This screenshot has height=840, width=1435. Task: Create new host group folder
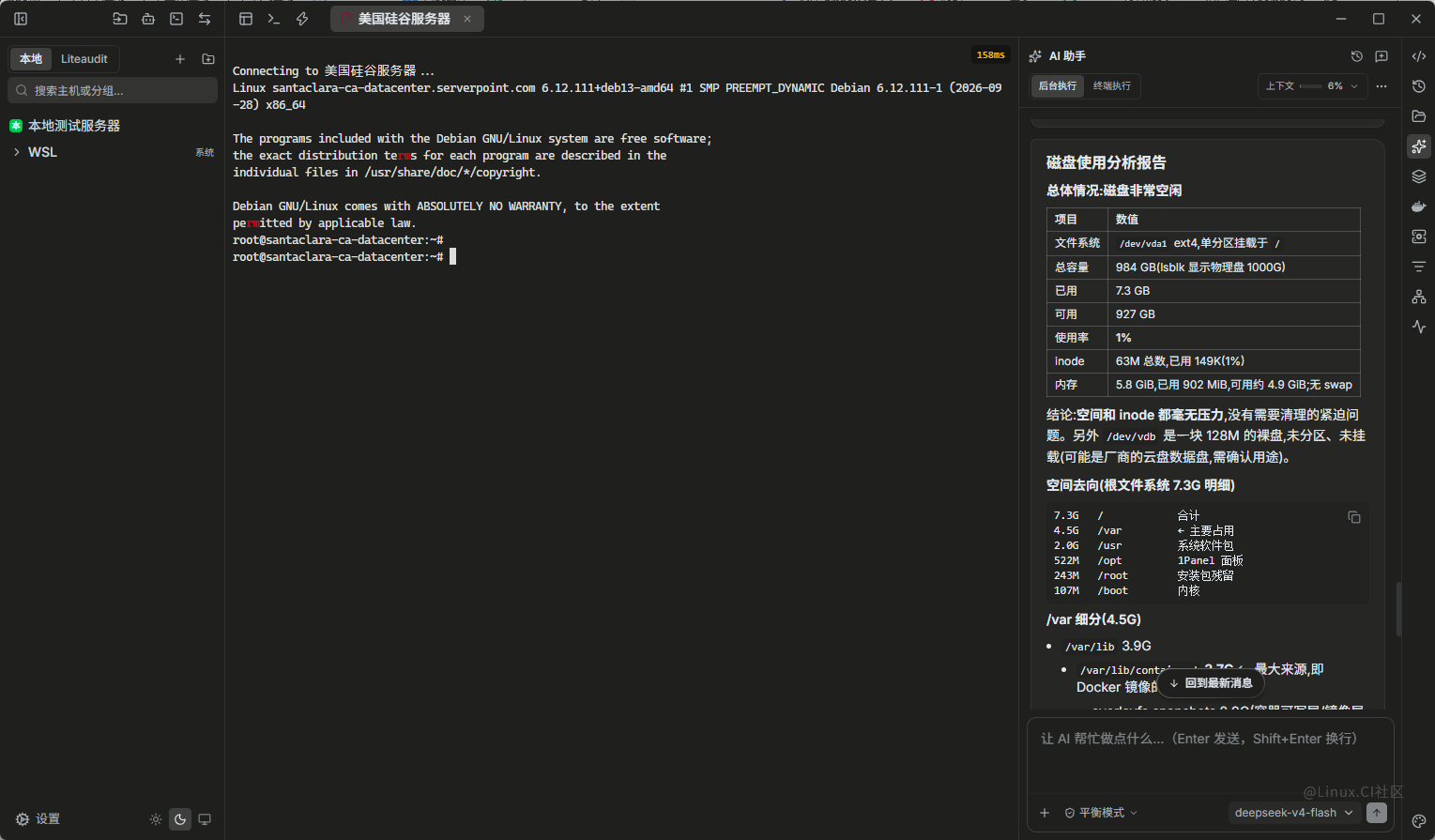click(x=208, y=59)
